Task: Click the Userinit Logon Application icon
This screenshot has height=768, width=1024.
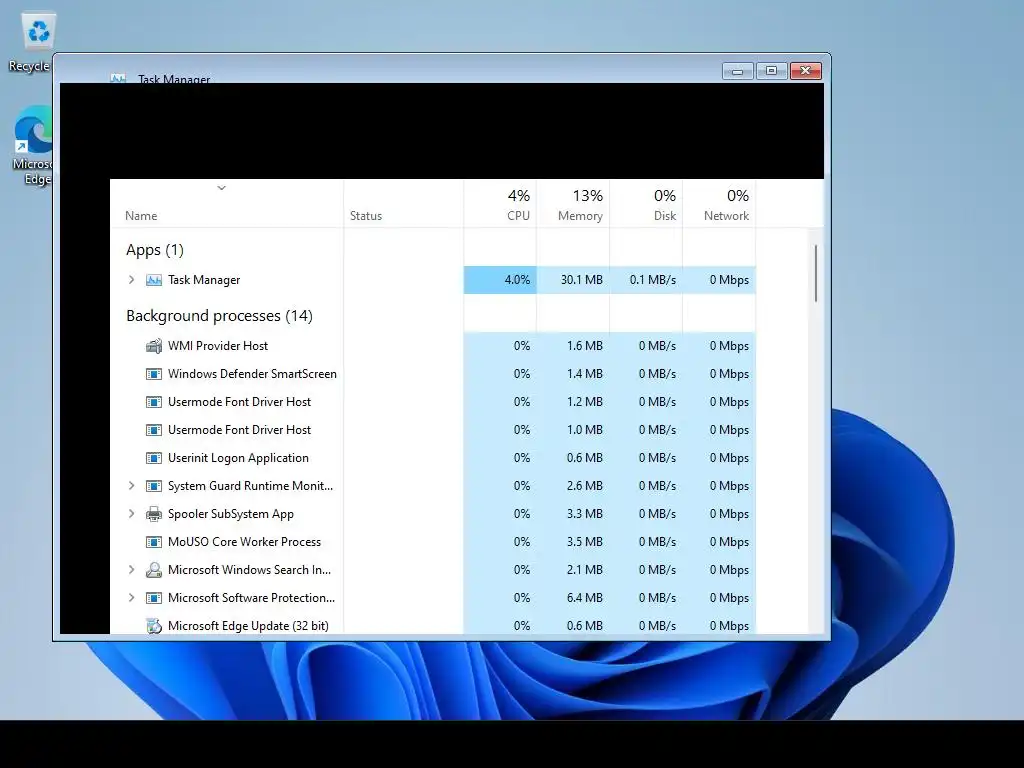Action: coord(153,458)
